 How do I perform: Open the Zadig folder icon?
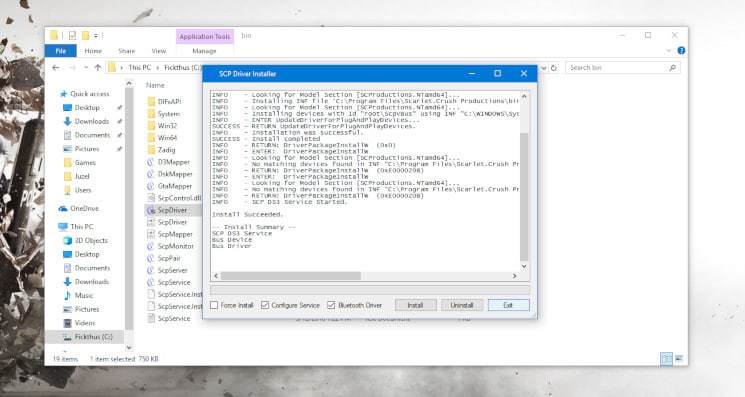(x=151, y=150)
